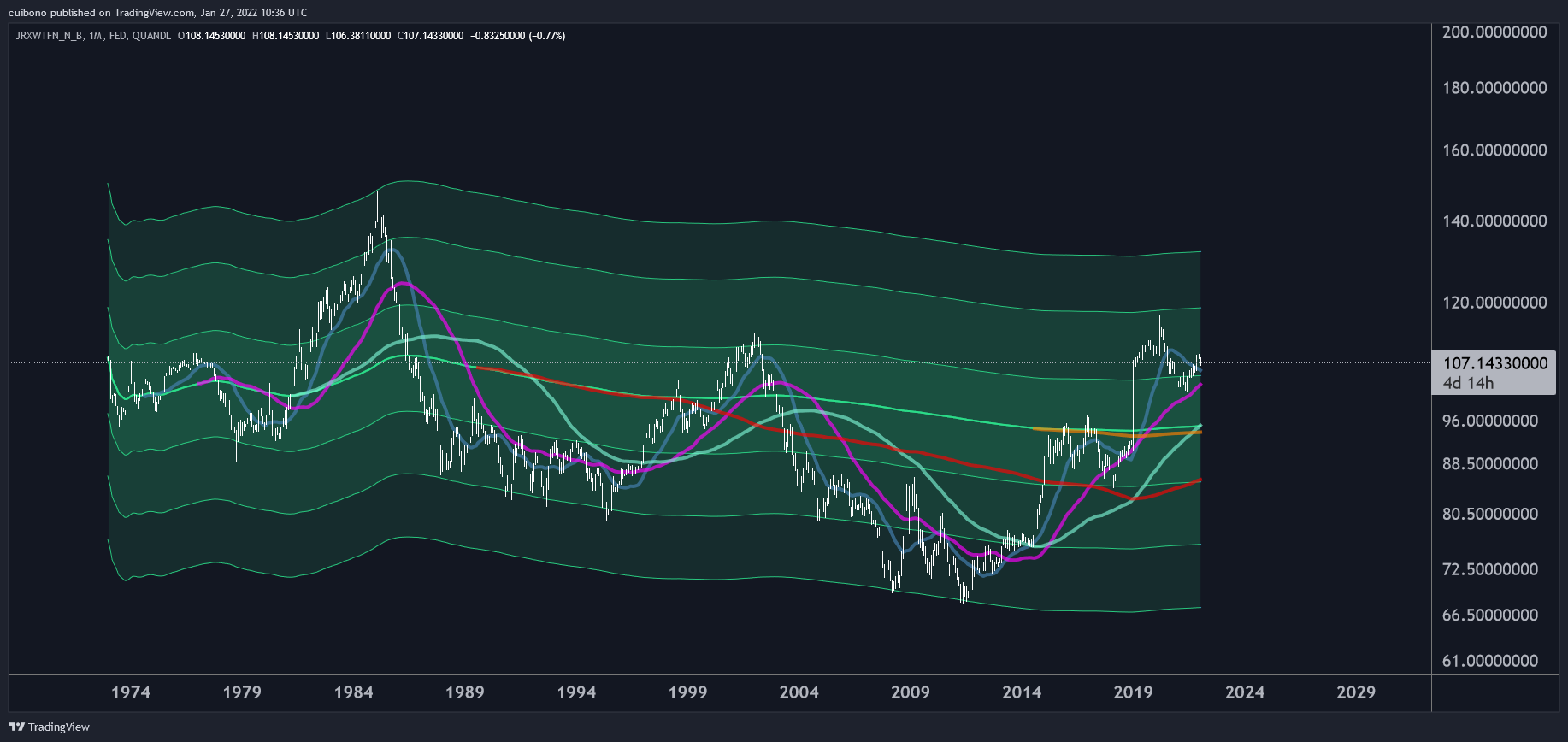Click the 80.50000000 price axis label

point(1490,515)
